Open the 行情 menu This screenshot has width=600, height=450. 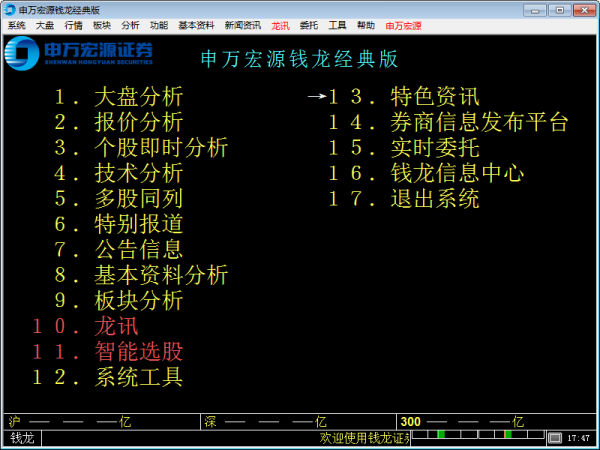(73, 26)
